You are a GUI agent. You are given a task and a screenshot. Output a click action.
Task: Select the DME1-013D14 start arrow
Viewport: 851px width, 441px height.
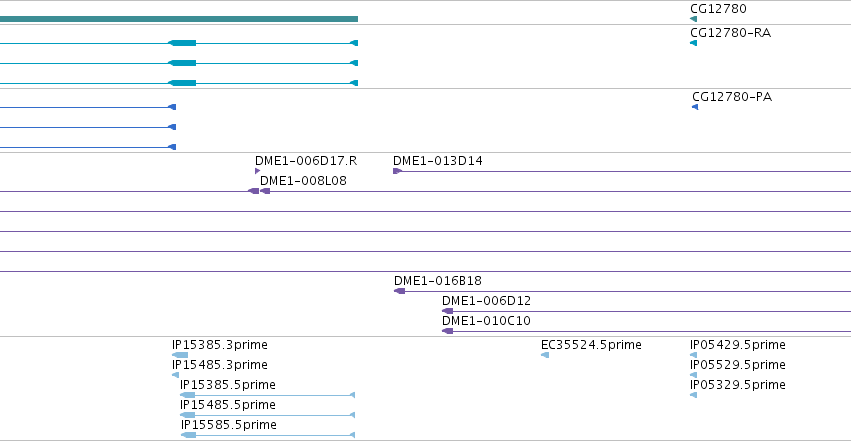click(397, 171)
